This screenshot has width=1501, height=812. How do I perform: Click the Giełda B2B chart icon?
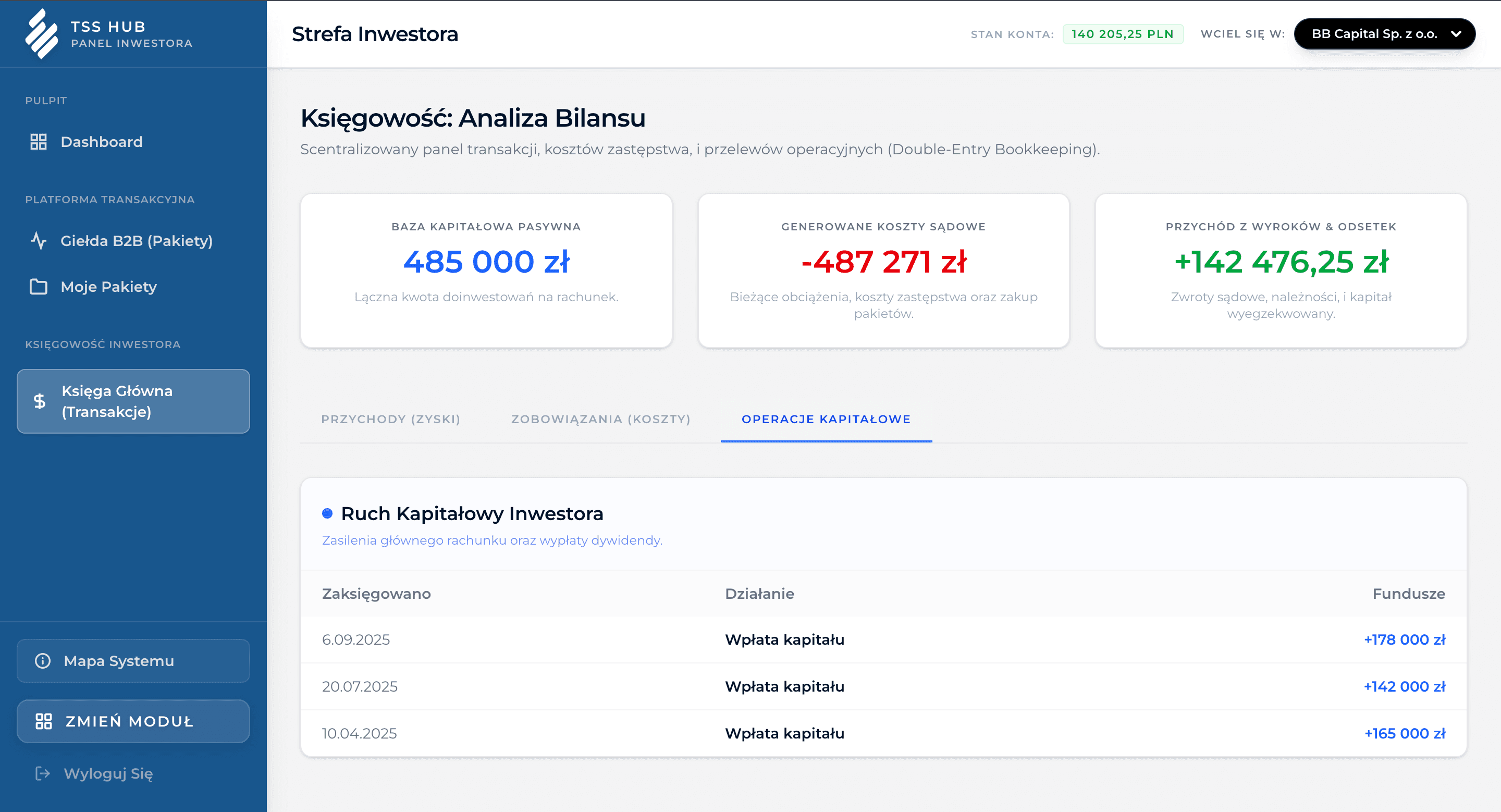click(39, 241)
